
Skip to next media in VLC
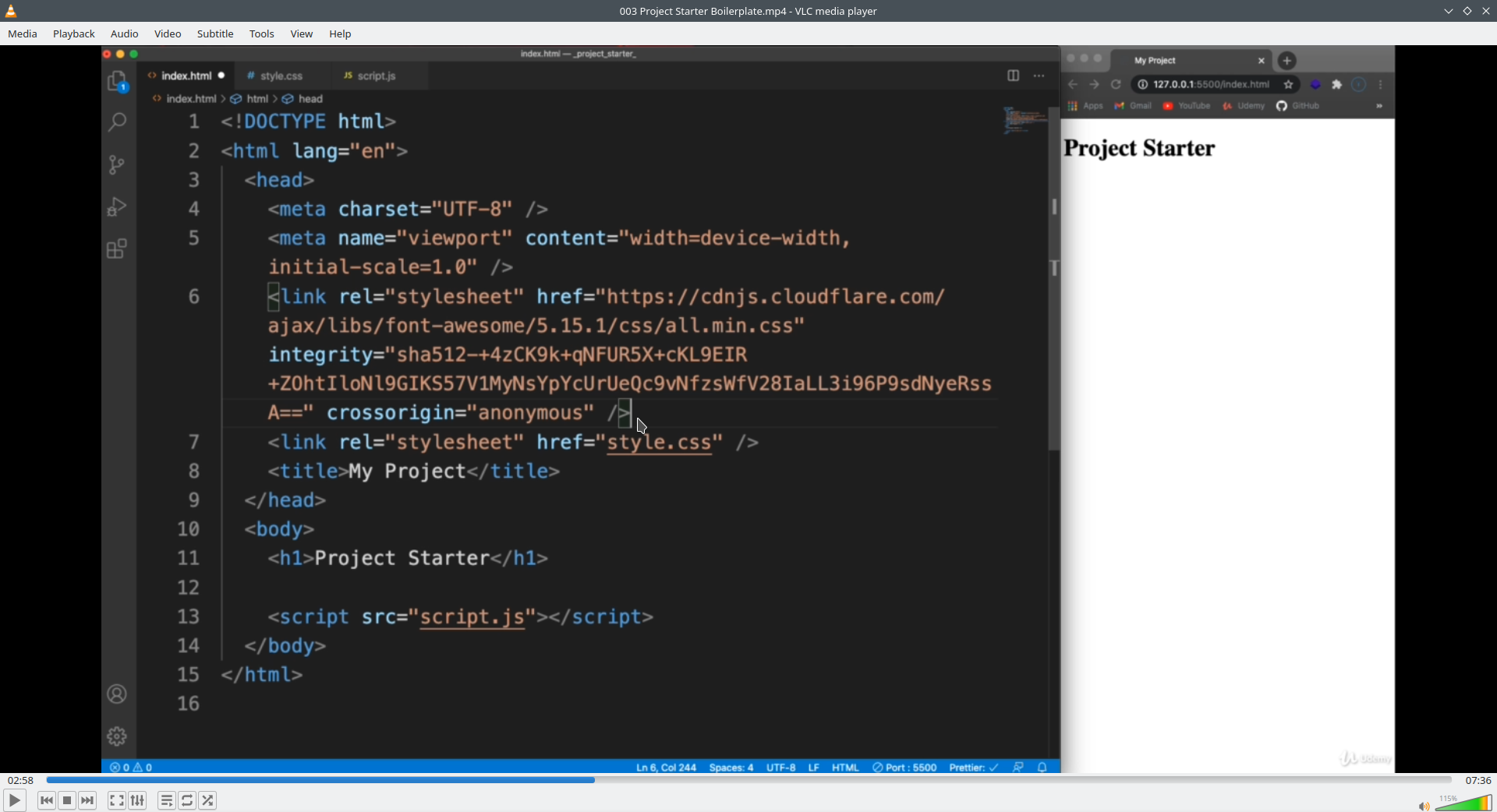coord(87,800)
